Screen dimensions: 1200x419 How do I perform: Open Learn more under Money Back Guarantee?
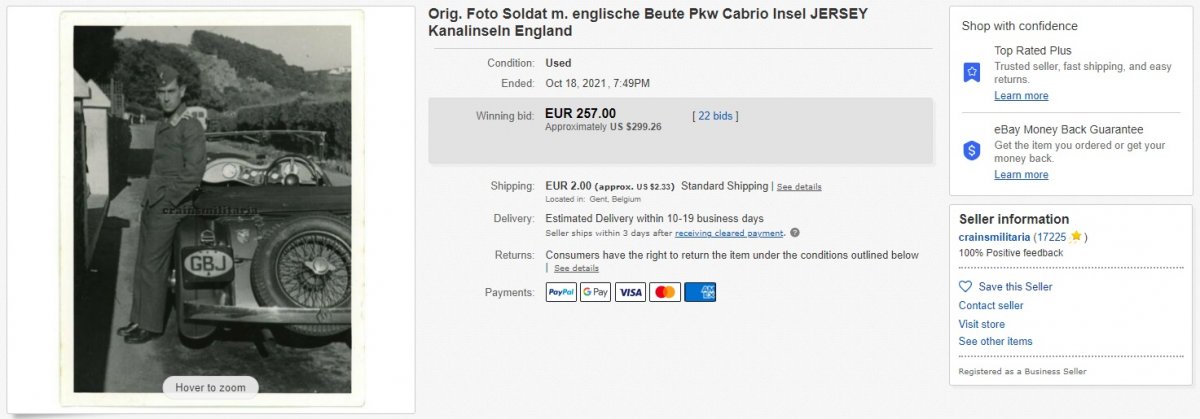click(x=1021, y=175)
